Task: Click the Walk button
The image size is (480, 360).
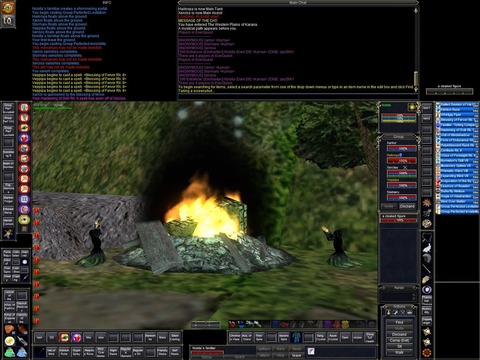Action: [x=399, y=352]
